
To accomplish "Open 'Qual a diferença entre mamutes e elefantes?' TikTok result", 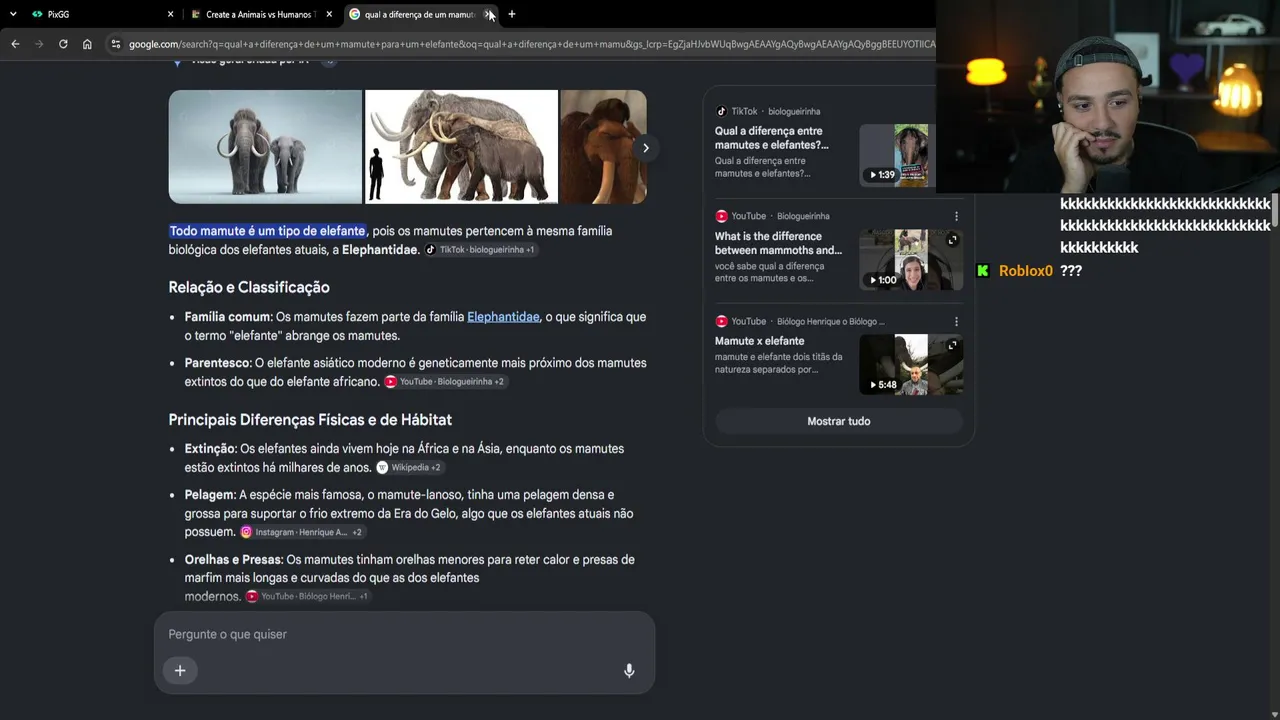I will [x=771, y=138].
